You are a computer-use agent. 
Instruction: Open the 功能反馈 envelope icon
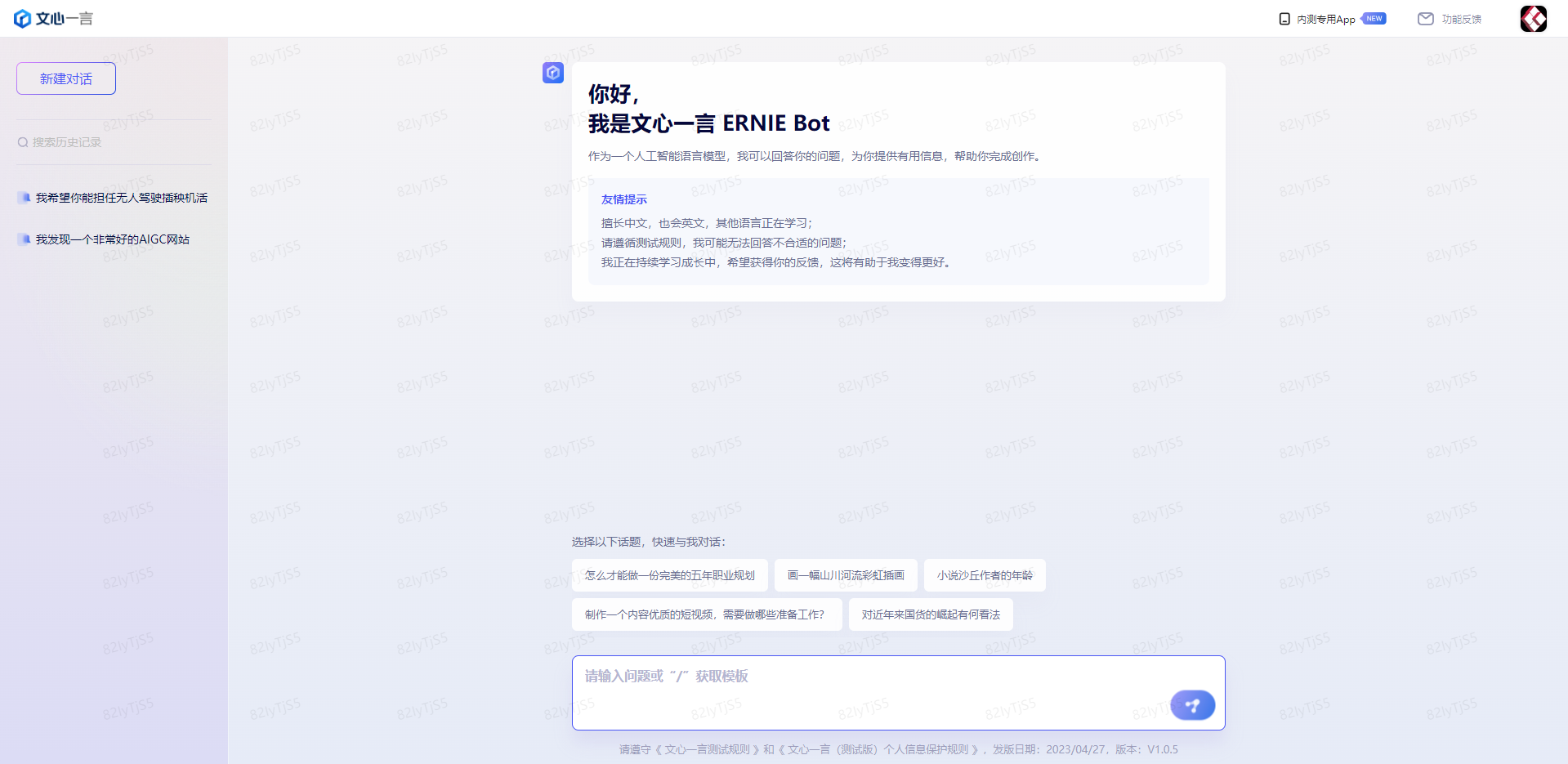1426,19
